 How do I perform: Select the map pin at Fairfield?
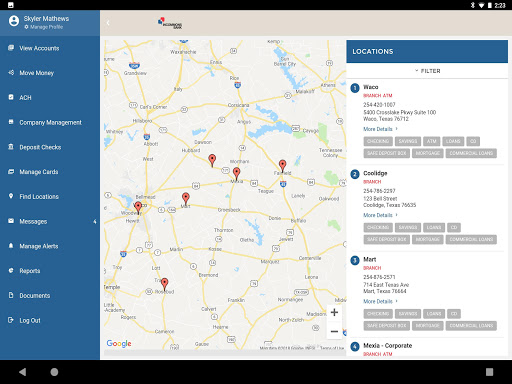tap(282, 166)
